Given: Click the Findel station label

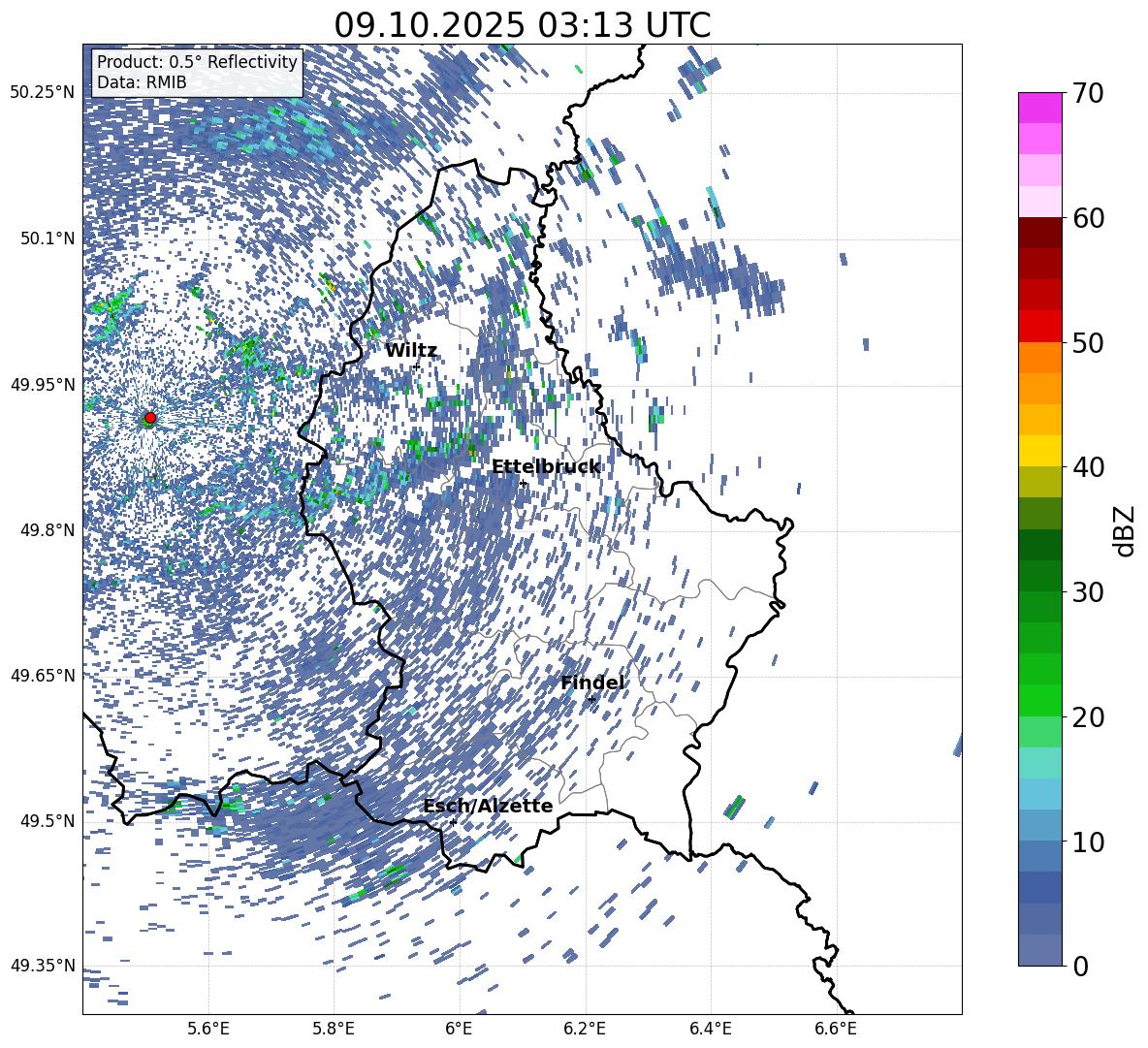Looking at the screenshot, I should (592, 683).
